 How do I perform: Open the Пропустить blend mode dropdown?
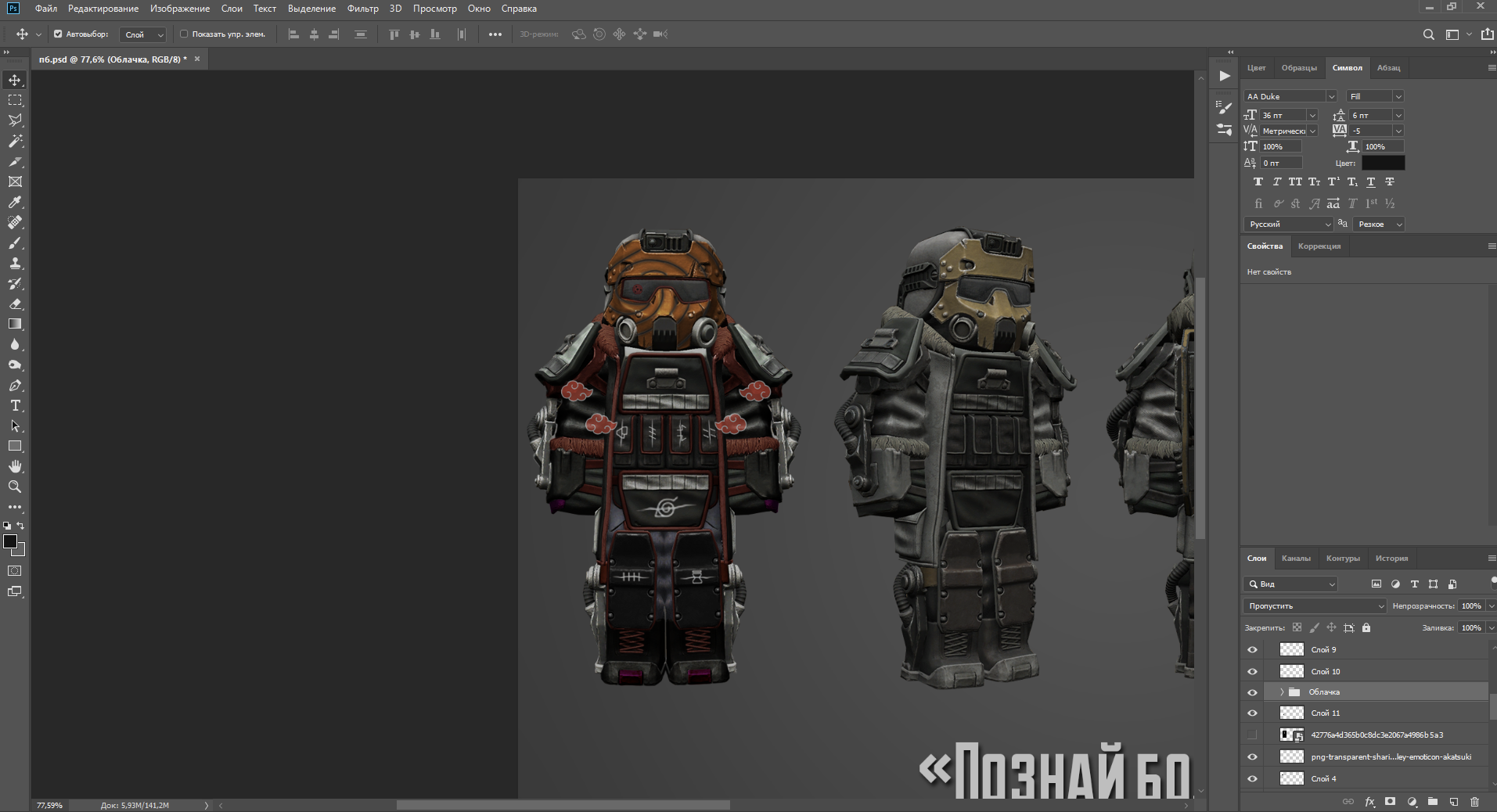coord(1315,605)
